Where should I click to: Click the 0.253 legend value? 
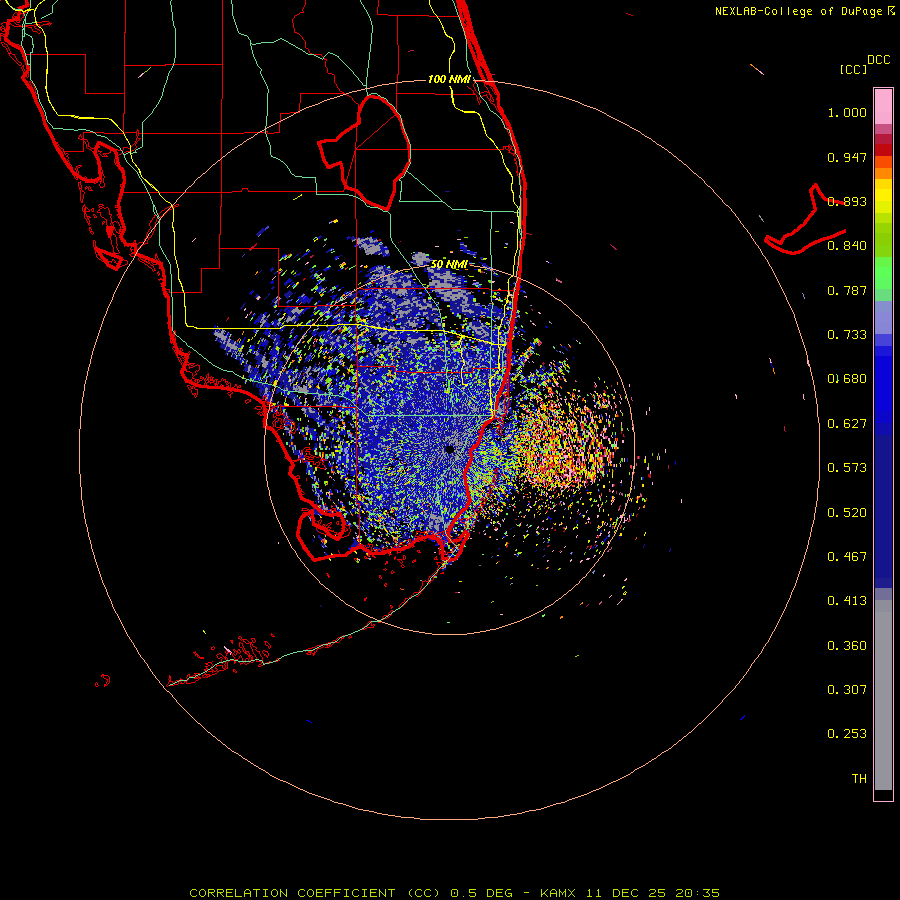pos(847,734)
